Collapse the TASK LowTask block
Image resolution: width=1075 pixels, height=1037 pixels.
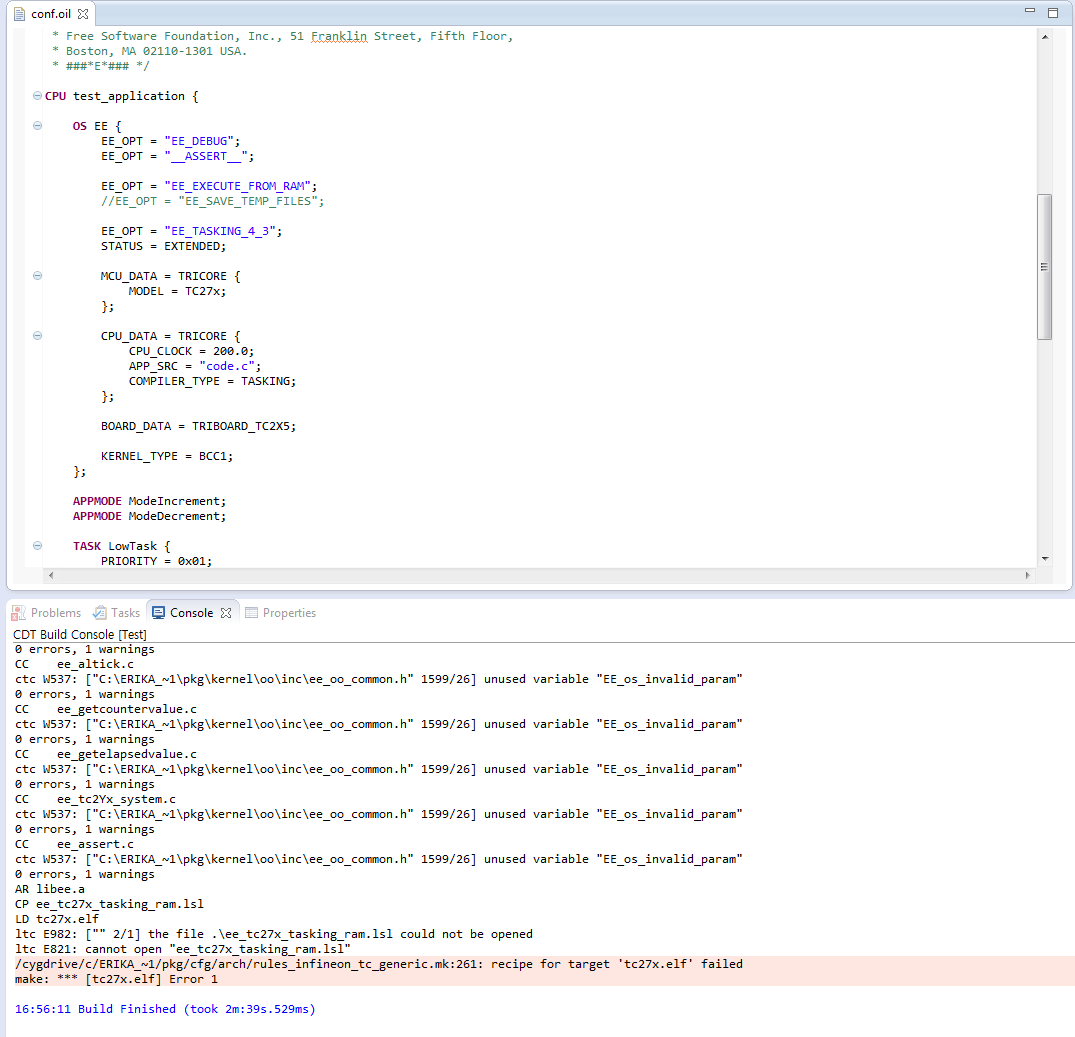[38, 546]
